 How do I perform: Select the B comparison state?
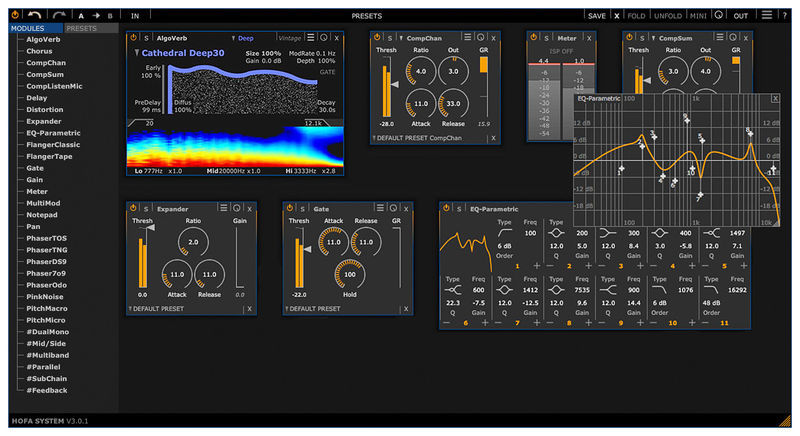tap(110, 16)
